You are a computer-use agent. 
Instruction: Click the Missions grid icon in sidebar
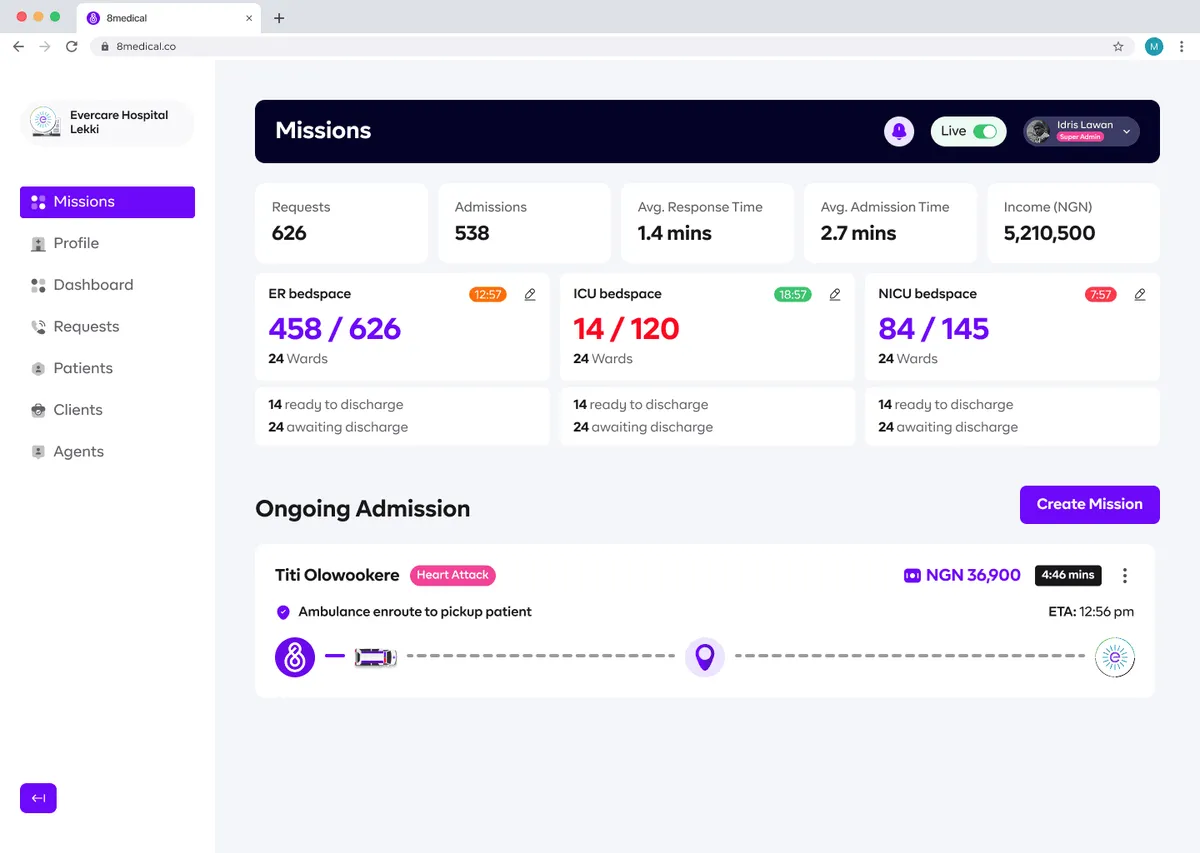38,202
